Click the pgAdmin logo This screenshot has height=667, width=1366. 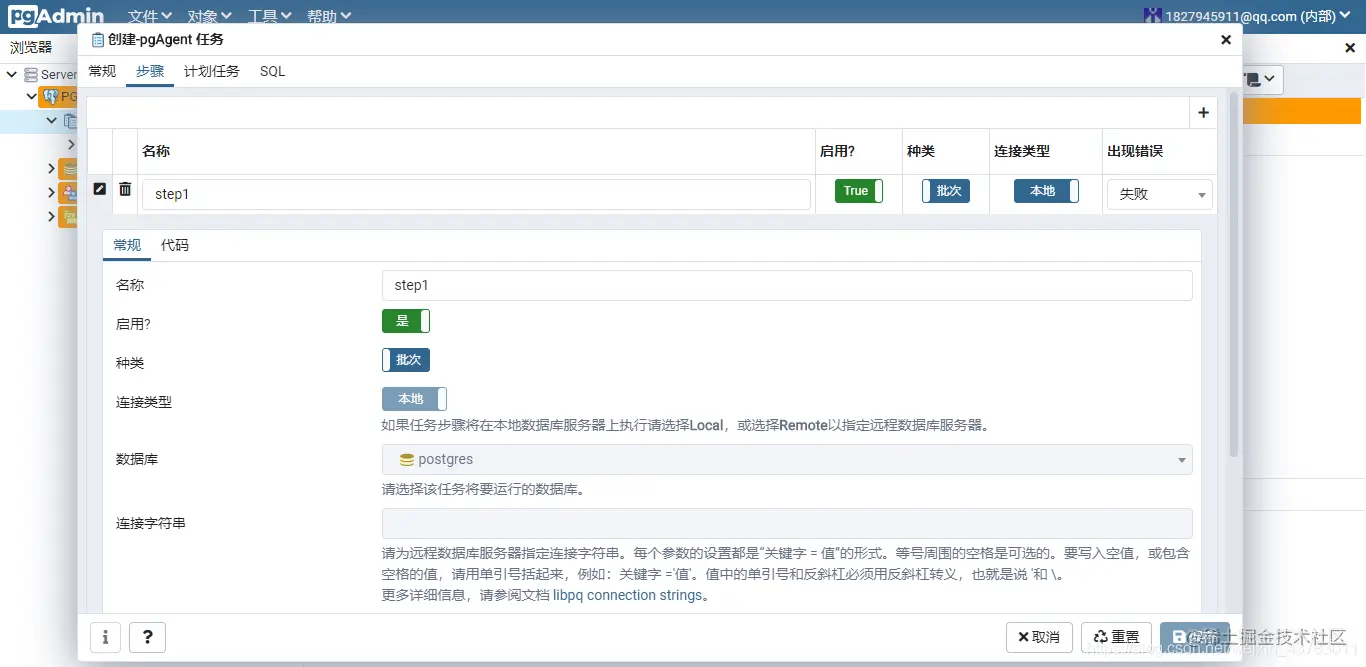coord(56,15)
